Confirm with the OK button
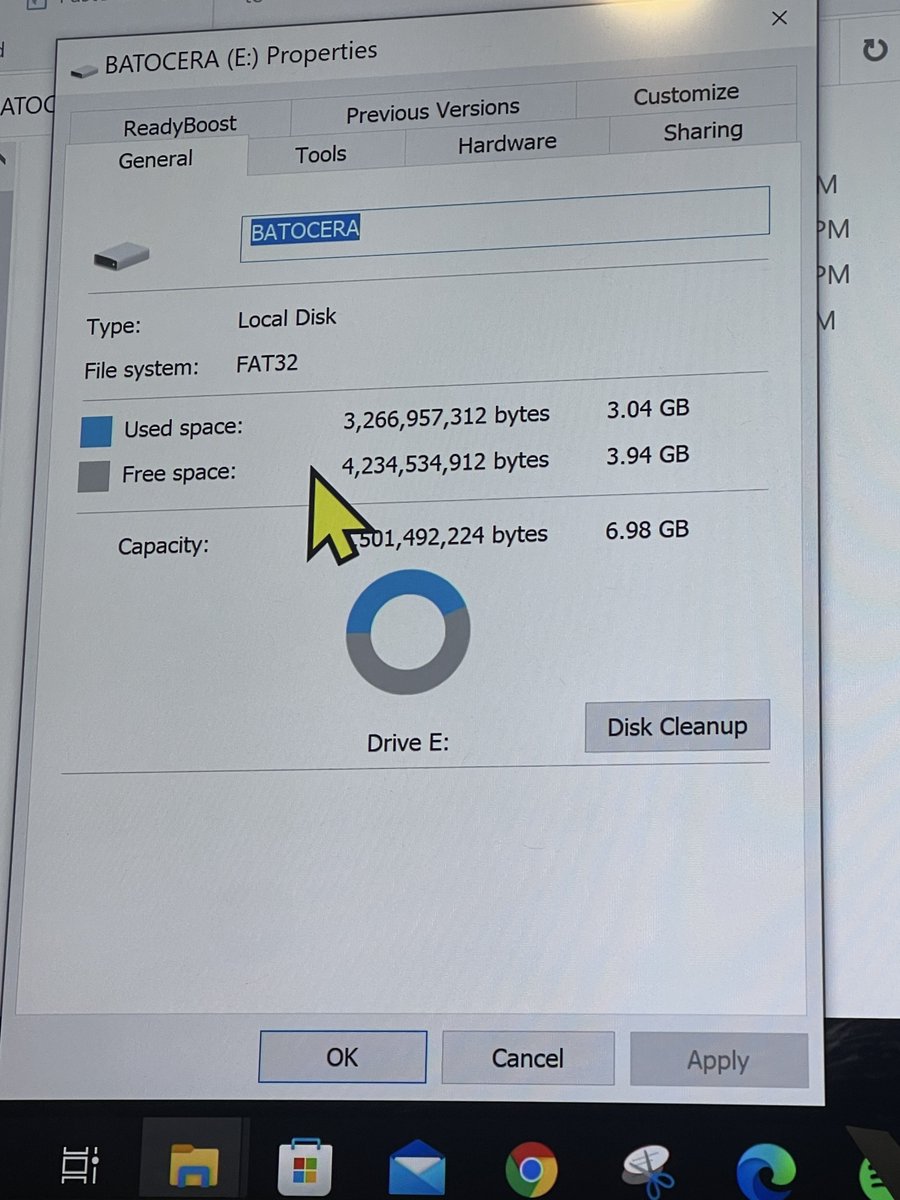Screen dimensions: 900x1200 342,1057
